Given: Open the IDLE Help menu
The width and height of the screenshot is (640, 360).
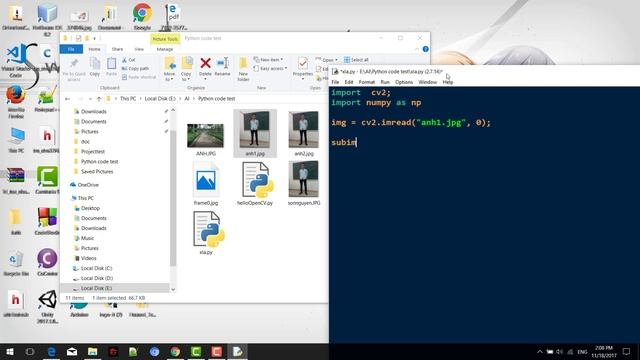Looking at the screenshot, I should pyautogui.click(x=448, y=82).
